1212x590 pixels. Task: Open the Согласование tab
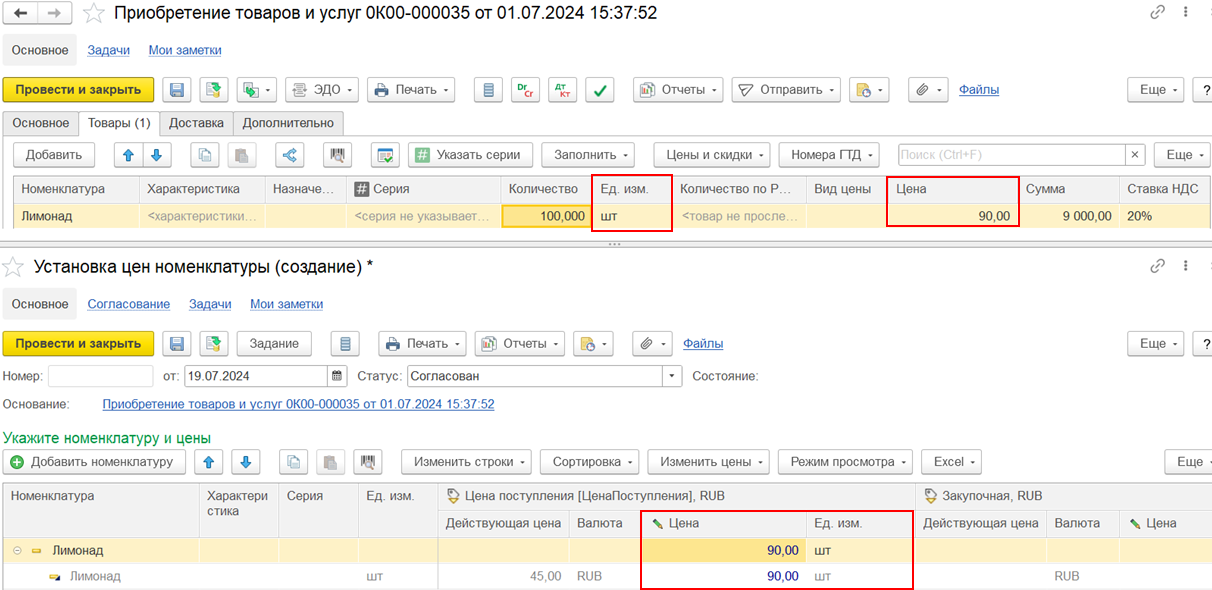pos(128,304)
